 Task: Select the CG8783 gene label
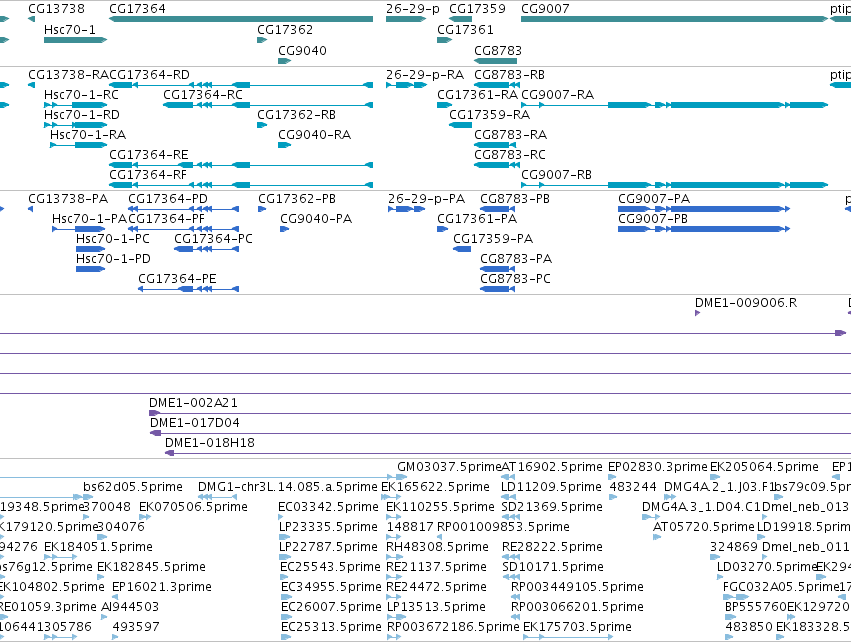point(498,50)
